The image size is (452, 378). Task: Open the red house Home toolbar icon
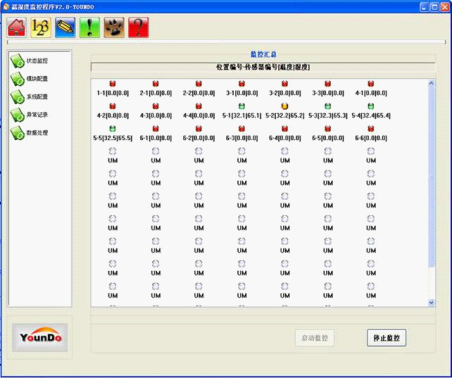click(17, 28)
